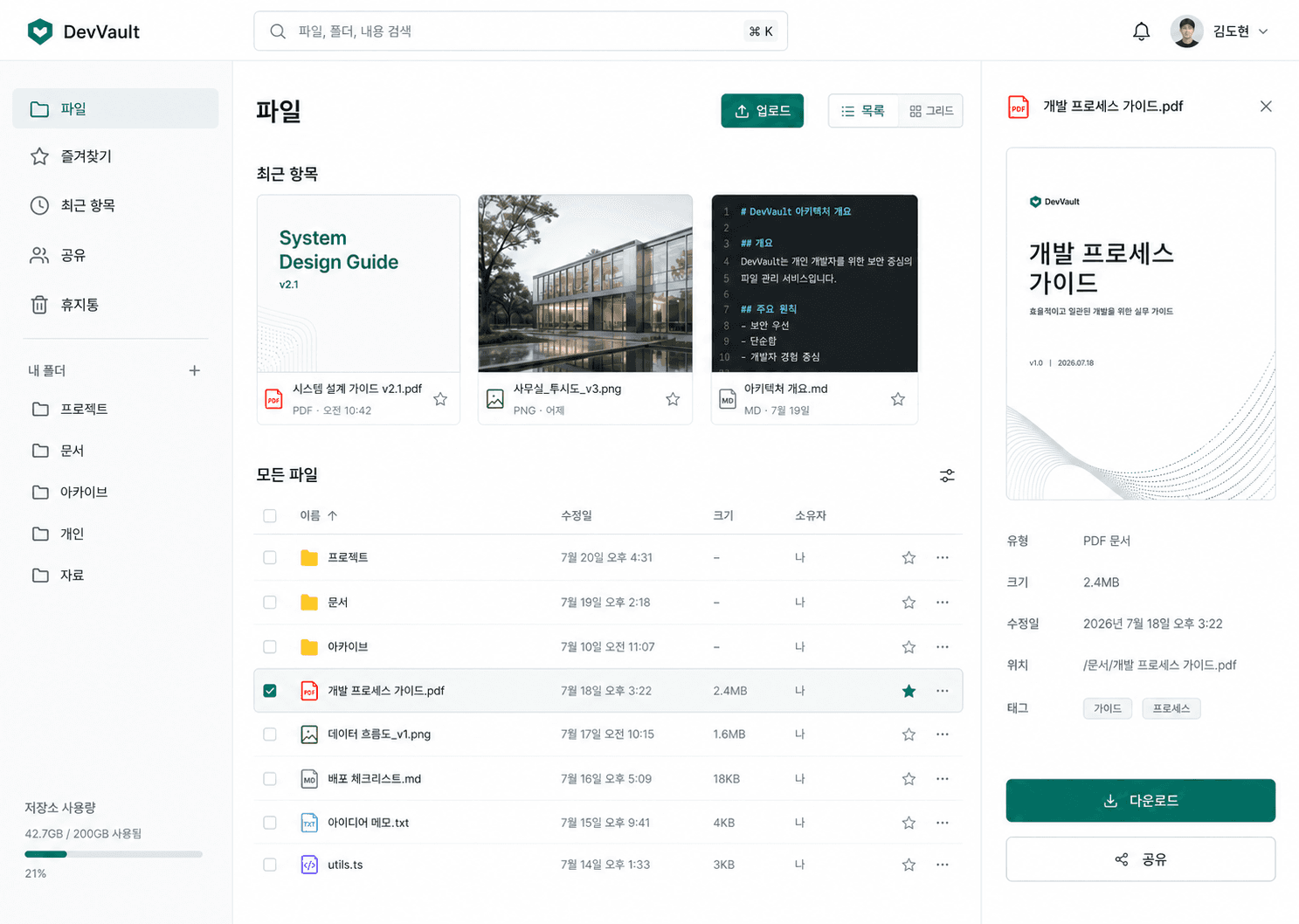
Task: Click the 다운로드 button
Action: (x=1141, y=801)
